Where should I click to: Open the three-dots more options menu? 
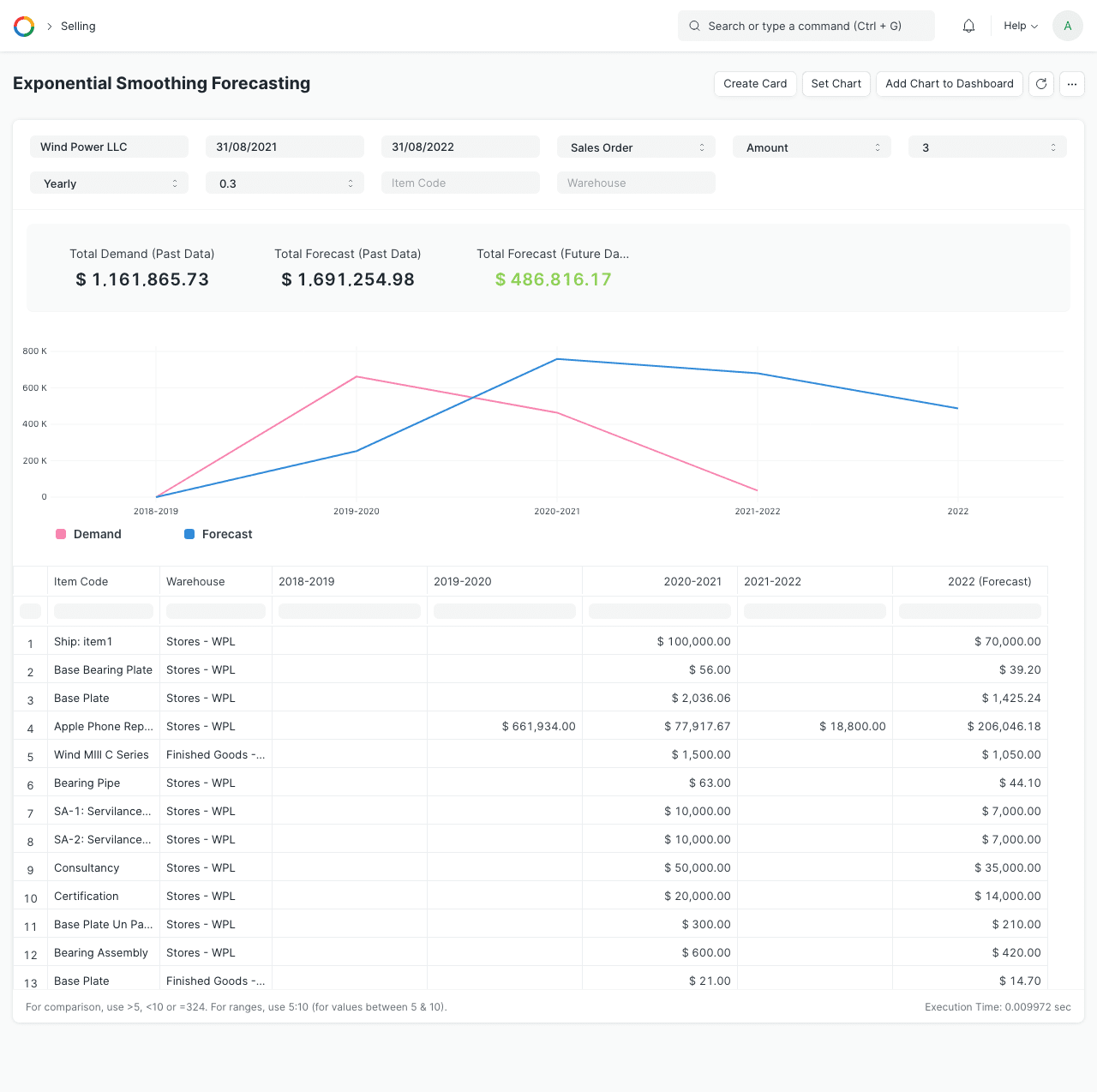pos(1072,84)
